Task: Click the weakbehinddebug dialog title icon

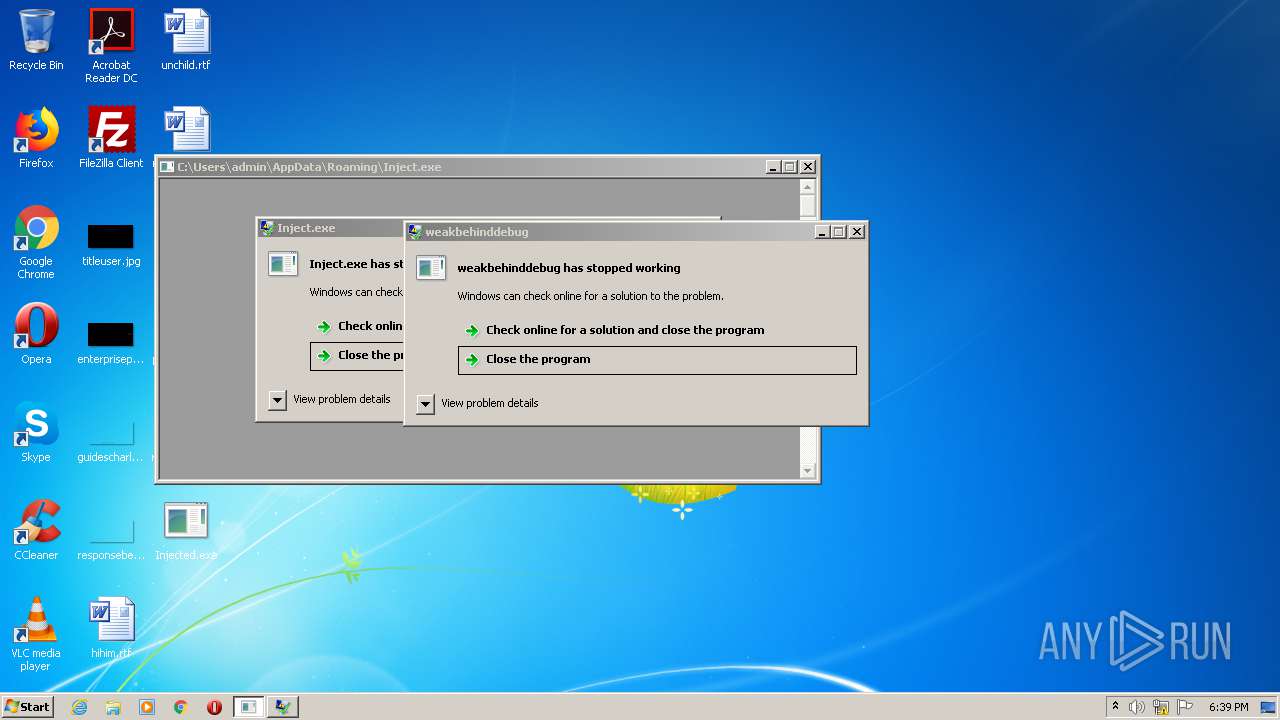Action: click(414, 232)
